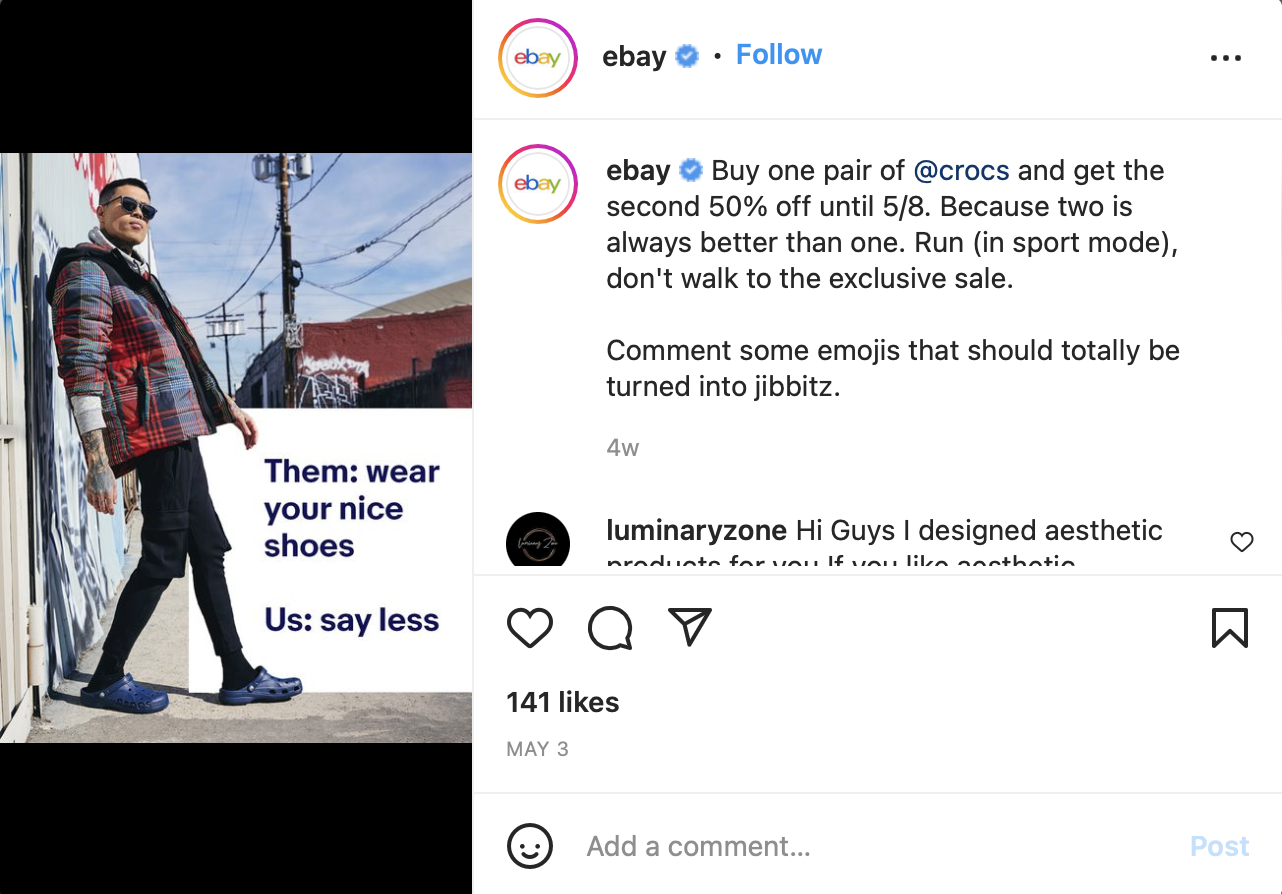Image resolution: width=1282 pixels, height=894 pixels.
Task: Open the @crocs mention link
Action: coord(961,171)
